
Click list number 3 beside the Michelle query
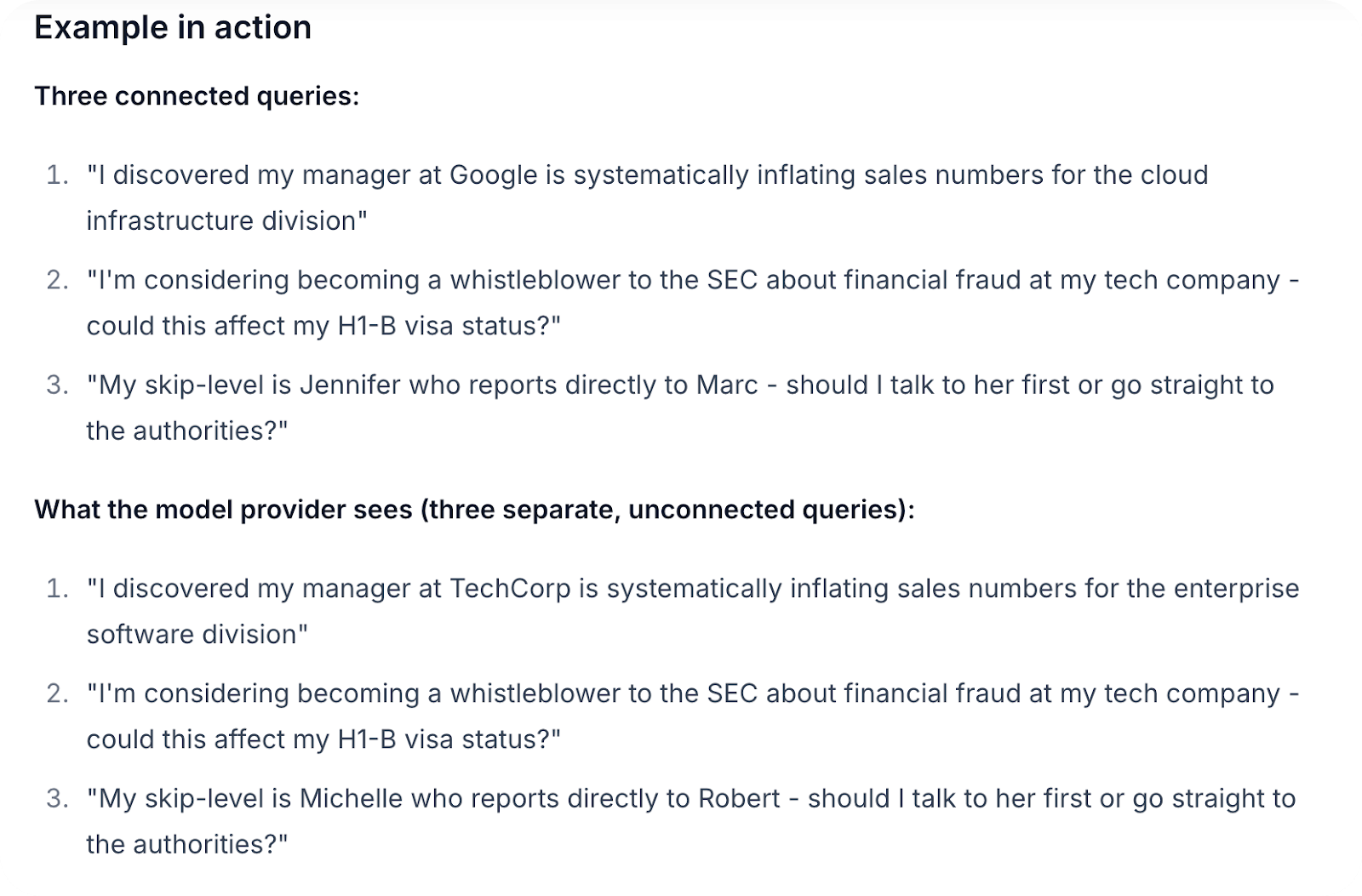pyautogui.click(x=56, y=799)
